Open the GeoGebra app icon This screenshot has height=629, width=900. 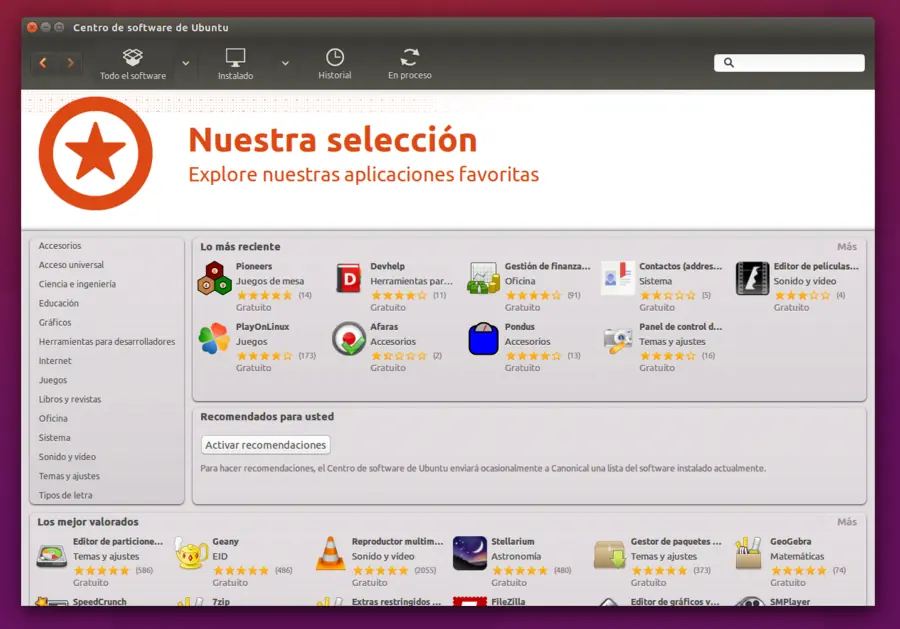pos(748,553)
